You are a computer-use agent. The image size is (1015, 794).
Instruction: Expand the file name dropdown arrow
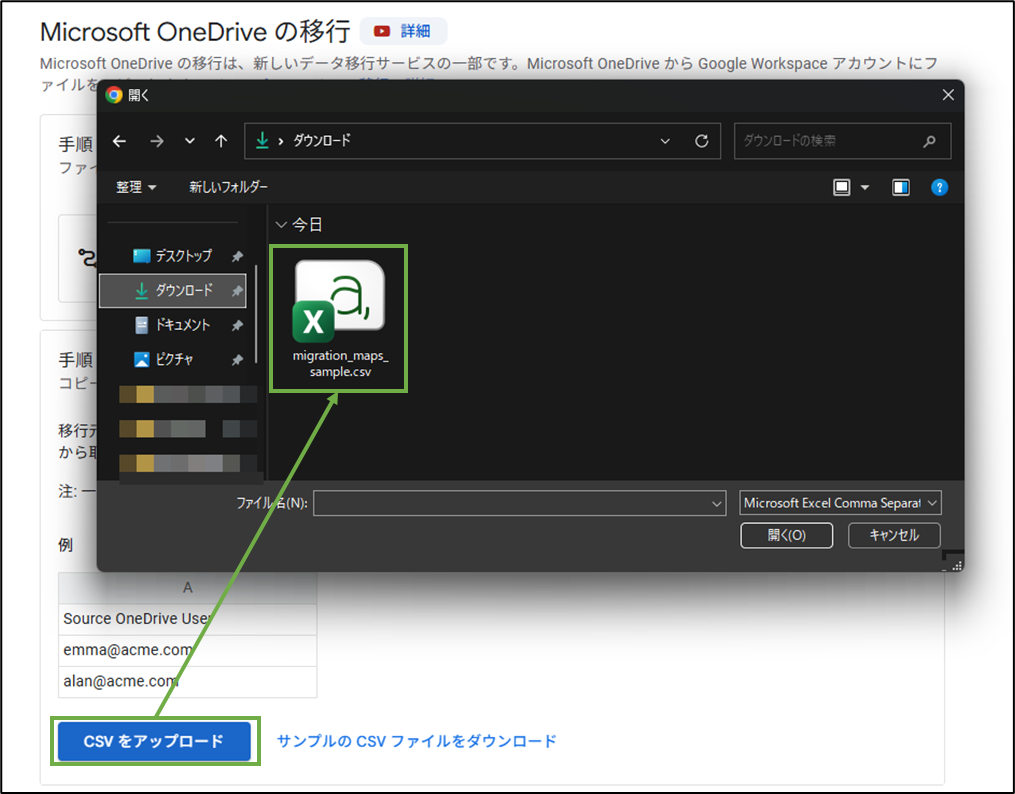(717, 503)
